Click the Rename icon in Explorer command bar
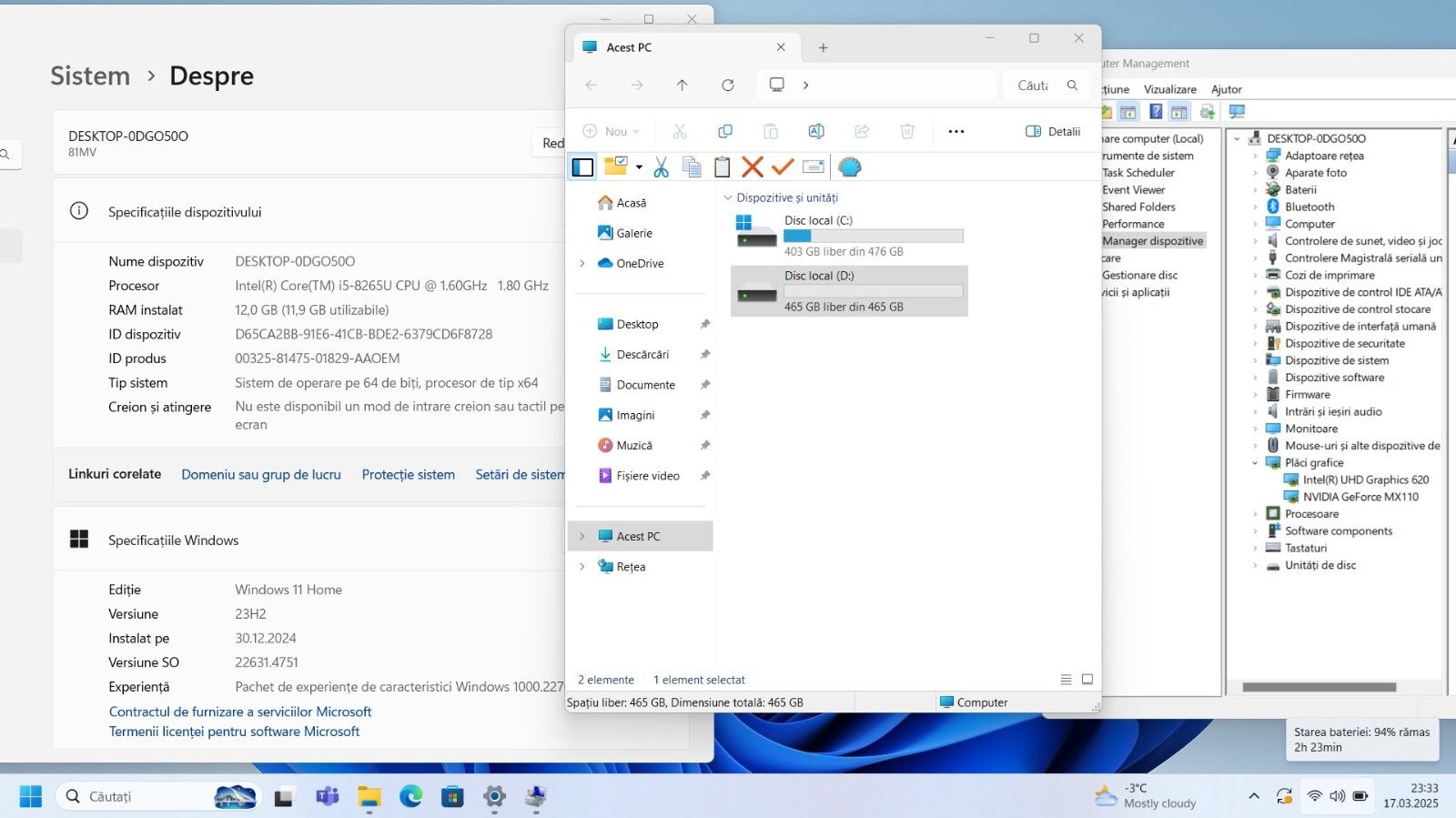The height and width of the screenshot is (818, 1456). click(816, 131)
